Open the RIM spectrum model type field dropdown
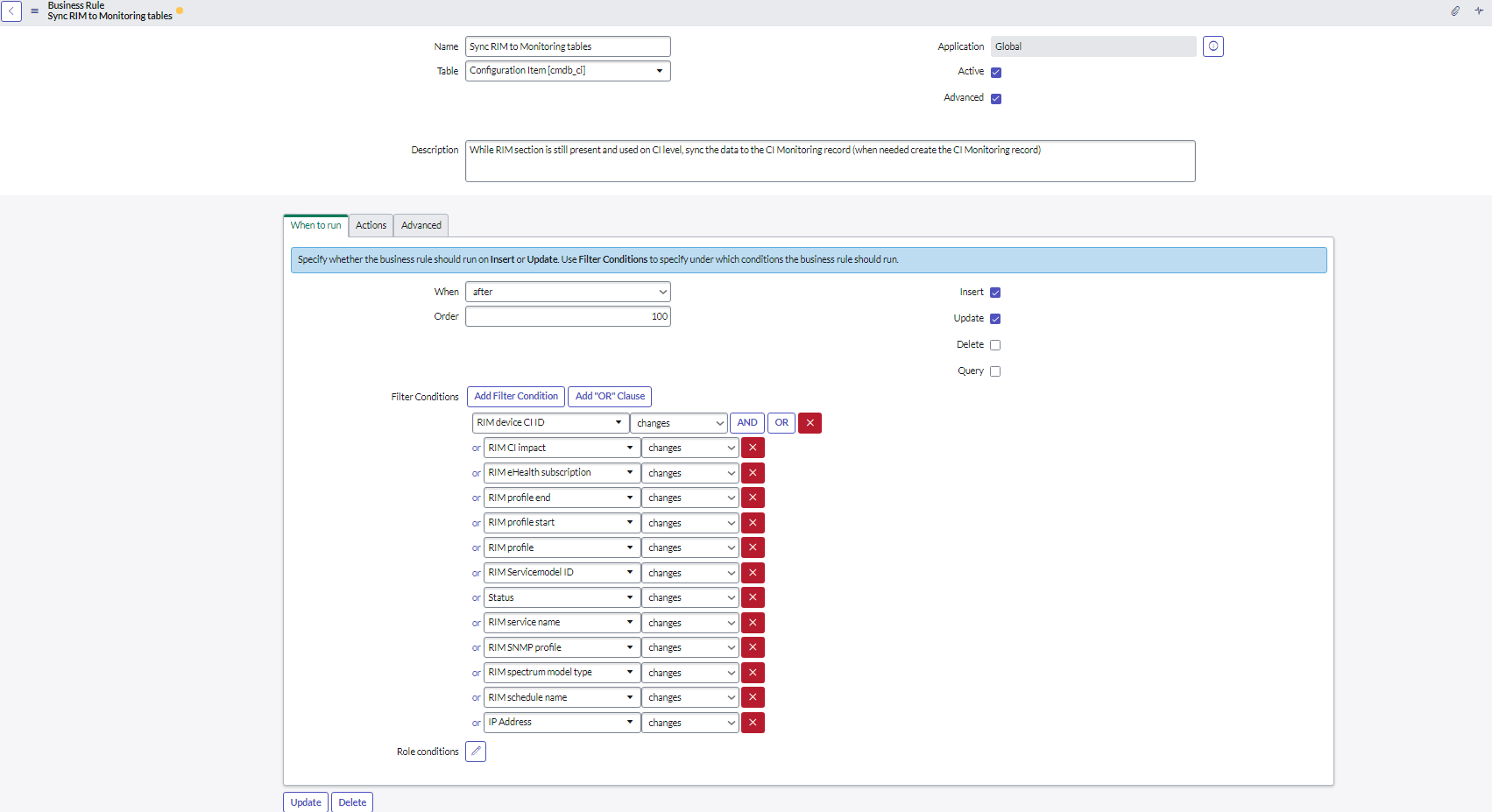Viewport: 1492px width, 812px height. 562,673
